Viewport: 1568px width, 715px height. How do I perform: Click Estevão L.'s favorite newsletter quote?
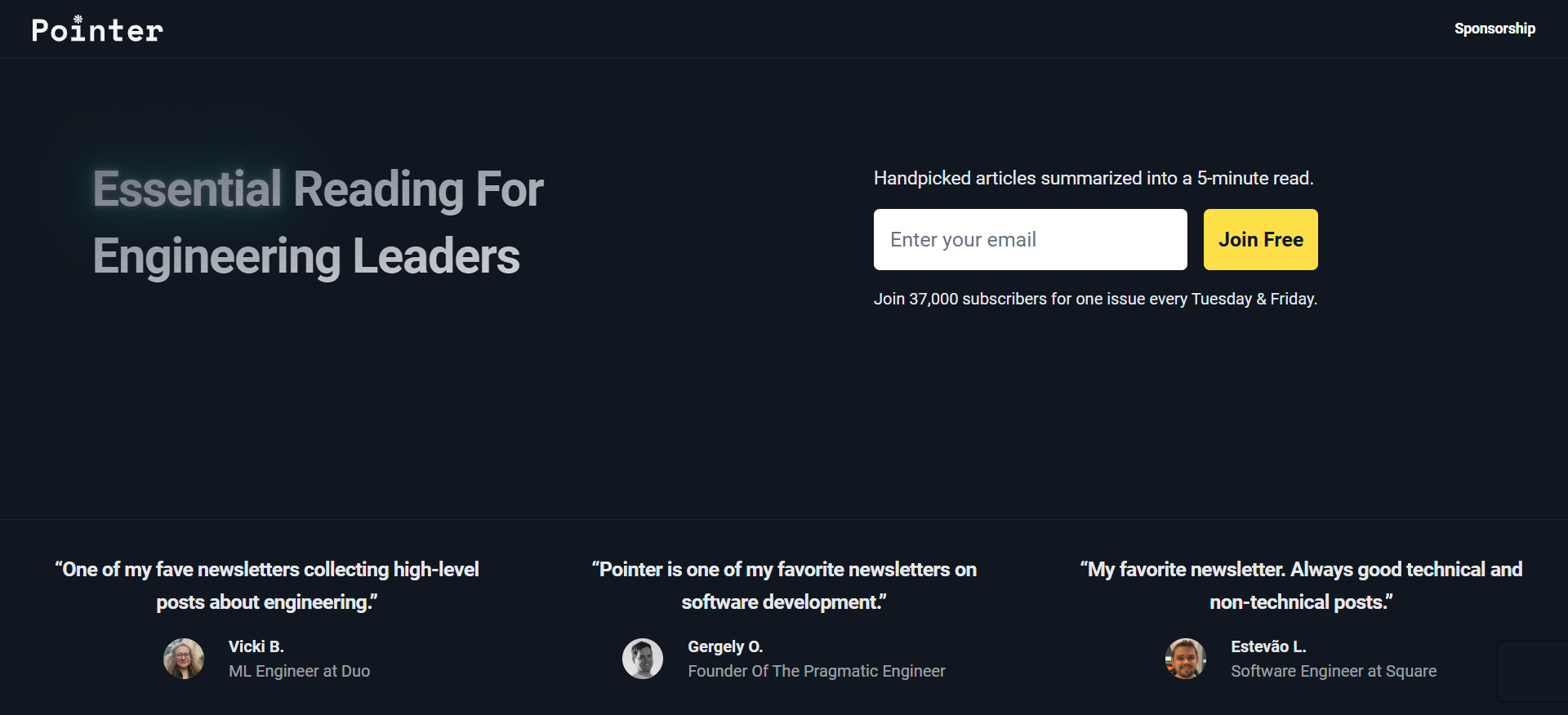point(1300,585)
